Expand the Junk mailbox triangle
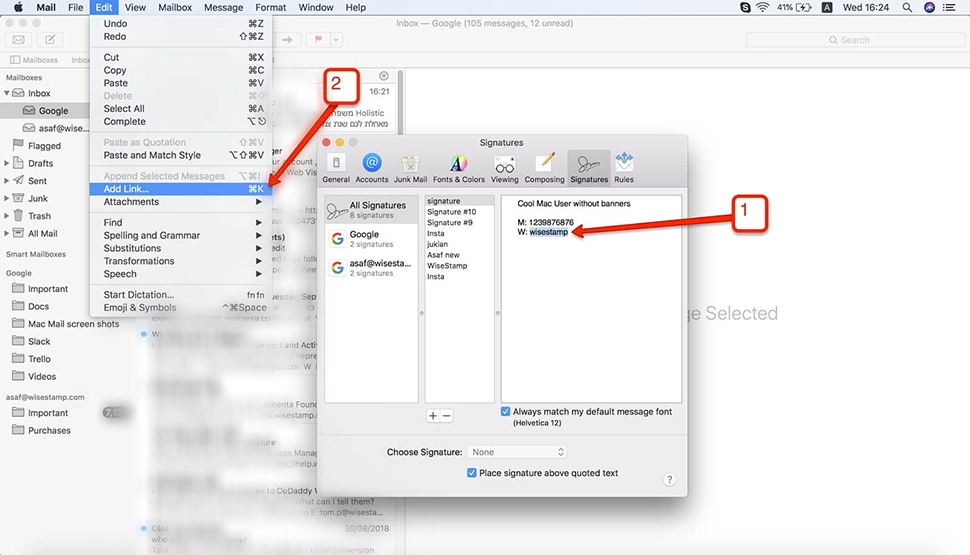Image resolution: width=970 pixels, height=555 pixels. 7,198
